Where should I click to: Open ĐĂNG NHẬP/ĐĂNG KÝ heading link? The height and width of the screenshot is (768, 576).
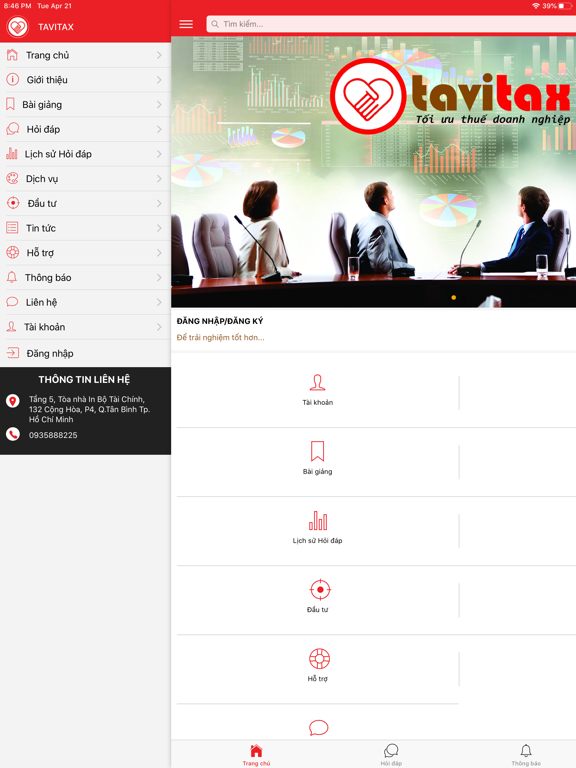(220, 321)
